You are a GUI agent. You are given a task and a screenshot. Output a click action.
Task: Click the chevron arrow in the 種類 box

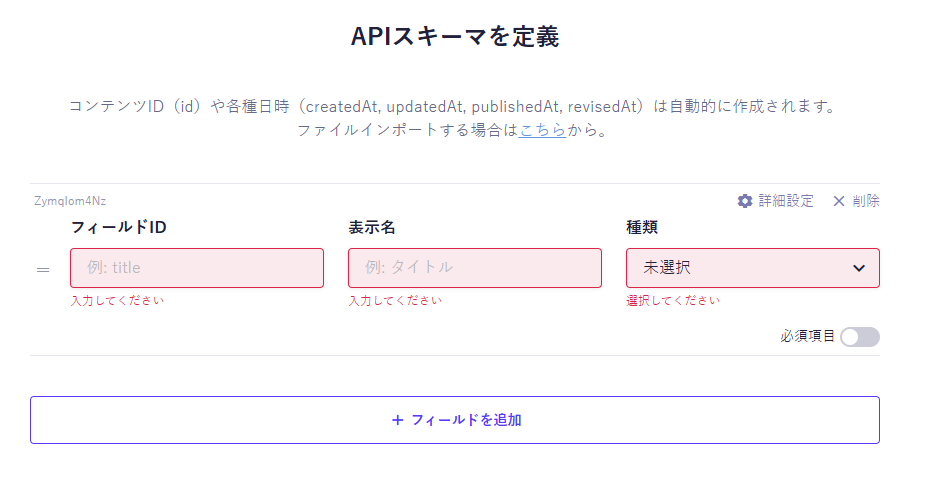point(858,268)
